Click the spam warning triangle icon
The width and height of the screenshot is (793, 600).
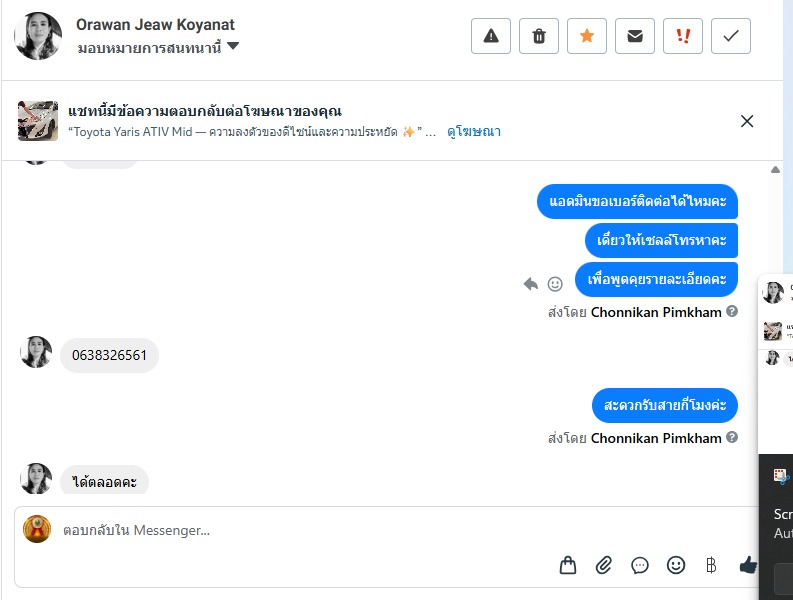pos(491,36)
